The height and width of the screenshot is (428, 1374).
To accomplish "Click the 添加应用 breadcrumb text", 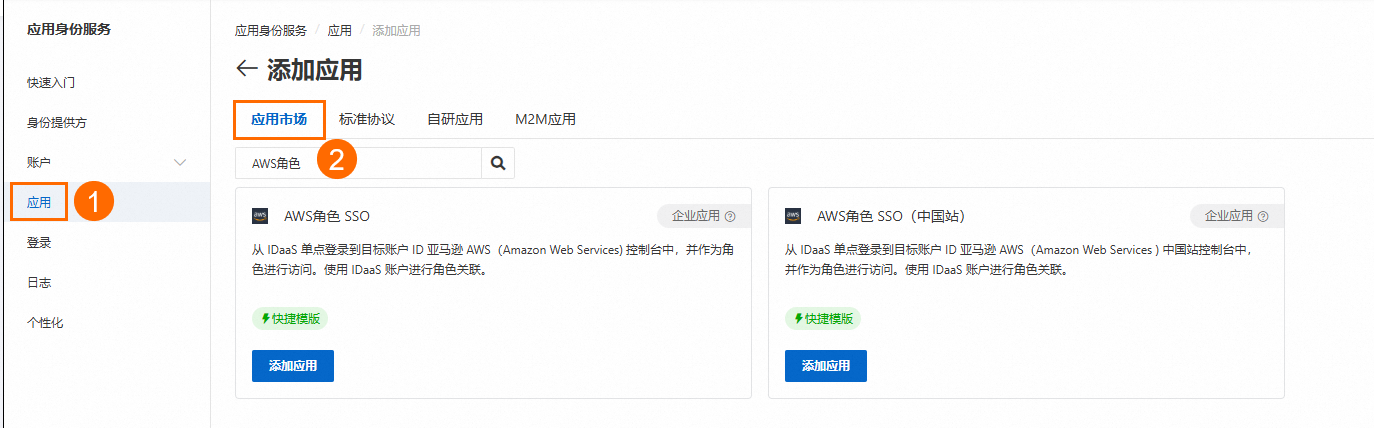I will pyautogui.click(x=396, y=31).
